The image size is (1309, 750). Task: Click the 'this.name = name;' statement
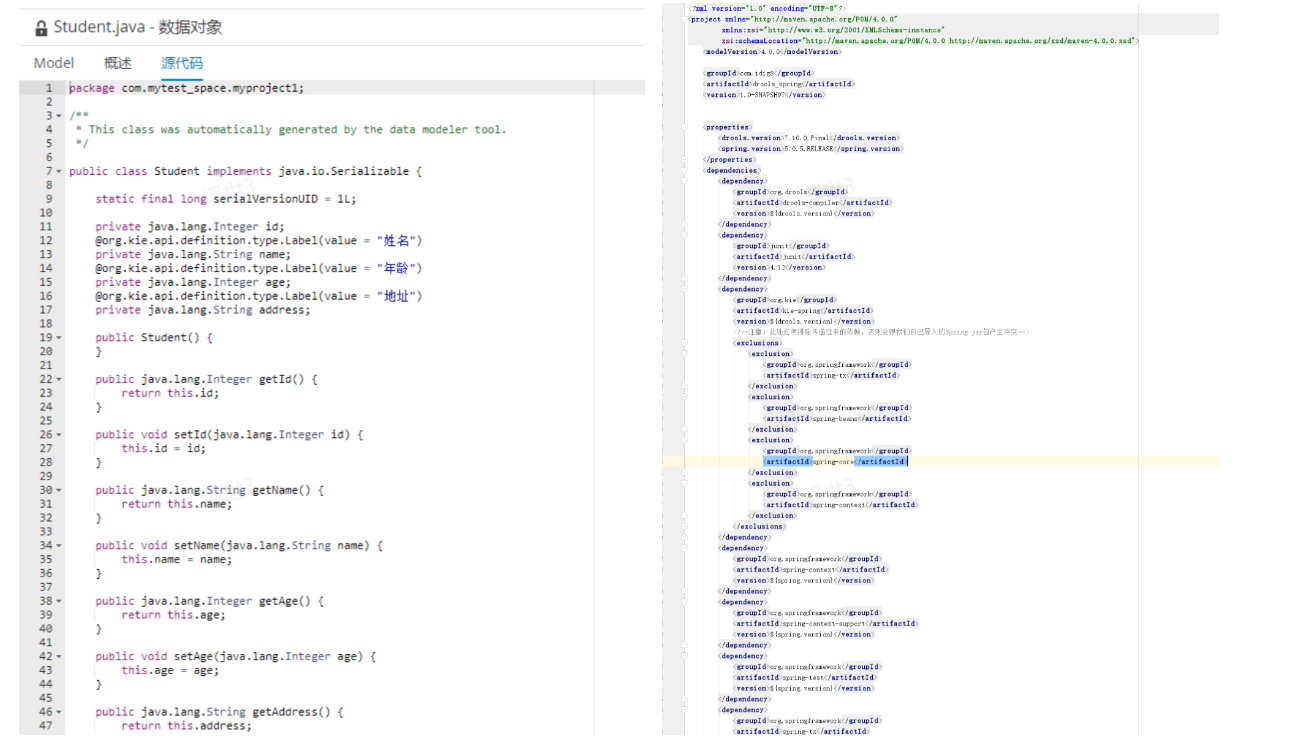pyautogui.click(x=177, y=560)
